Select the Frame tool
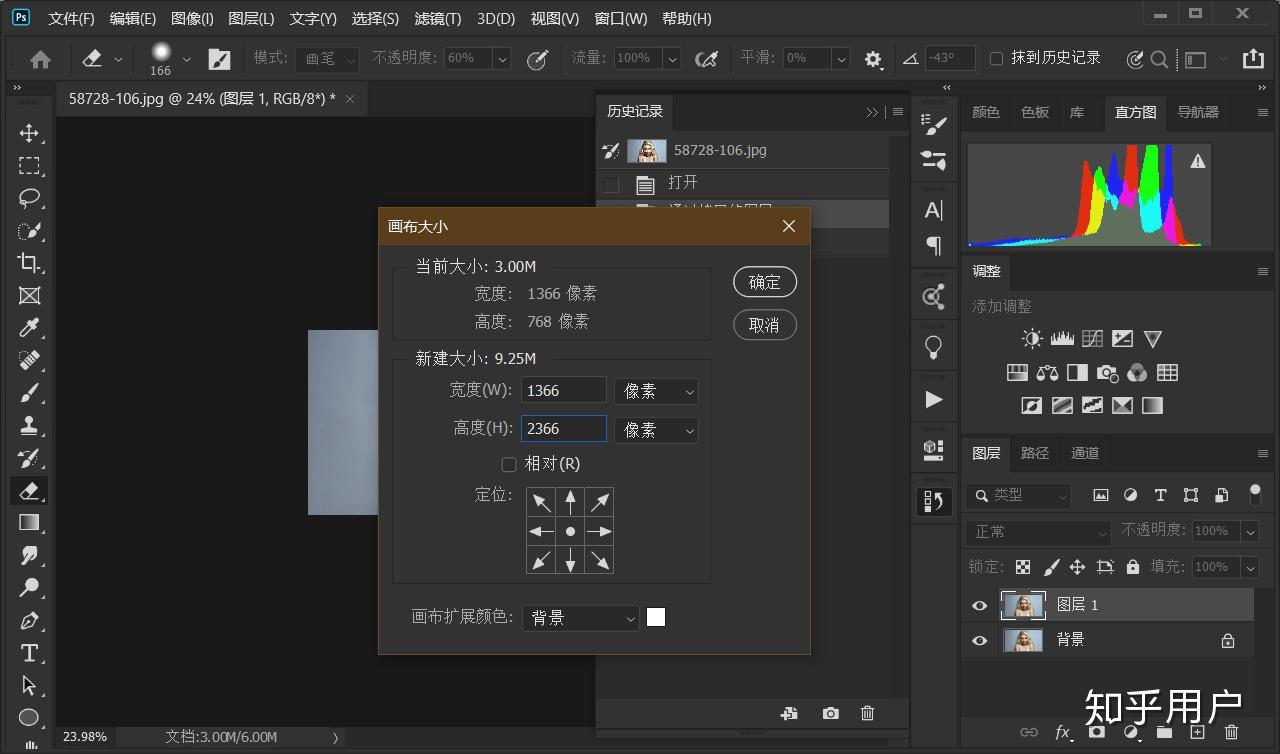 (29, 296)
